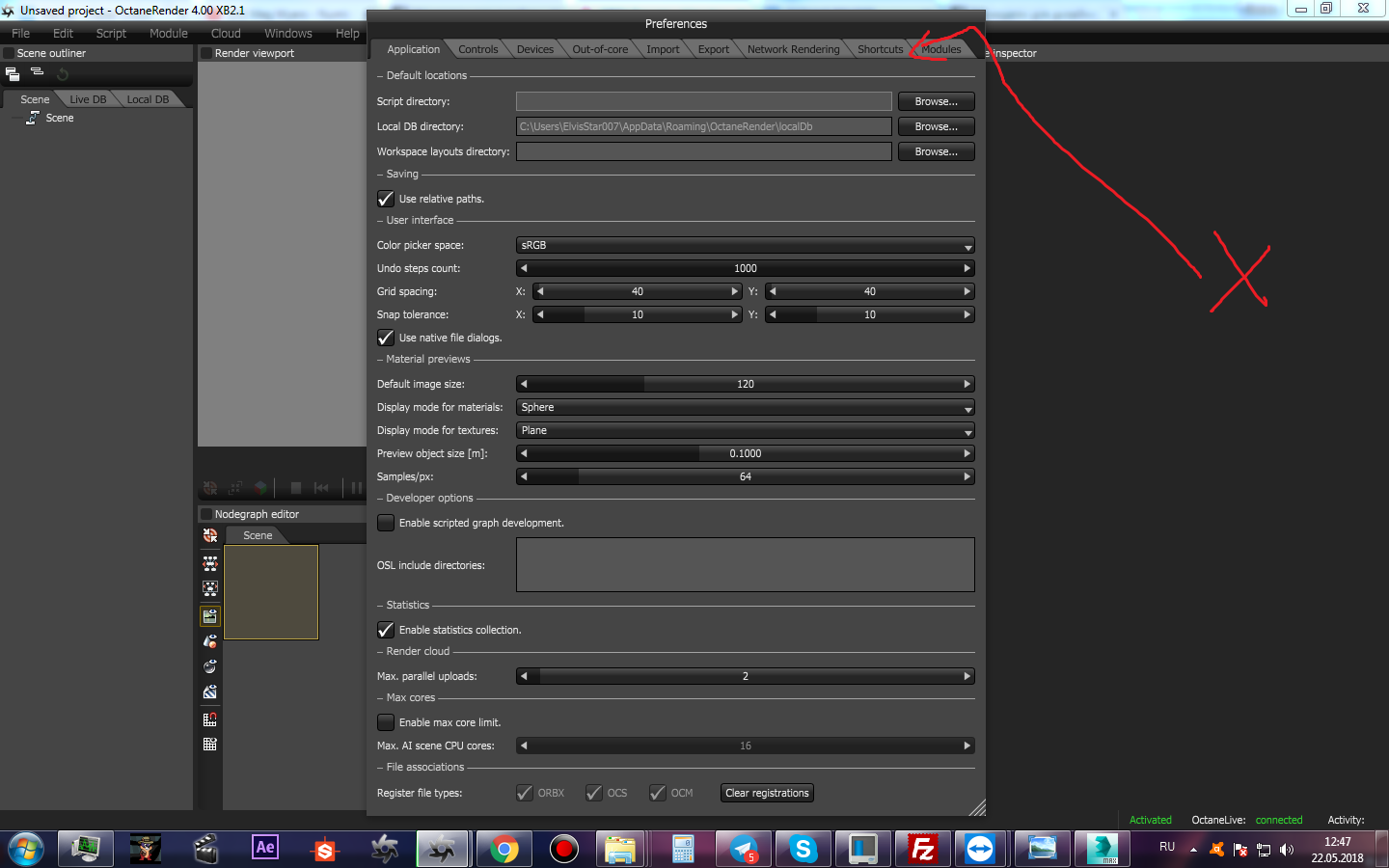Switch to the Devices preferences tab
Screen dimensions: 1389x868
pyautogui.click(x=535, y=49)
